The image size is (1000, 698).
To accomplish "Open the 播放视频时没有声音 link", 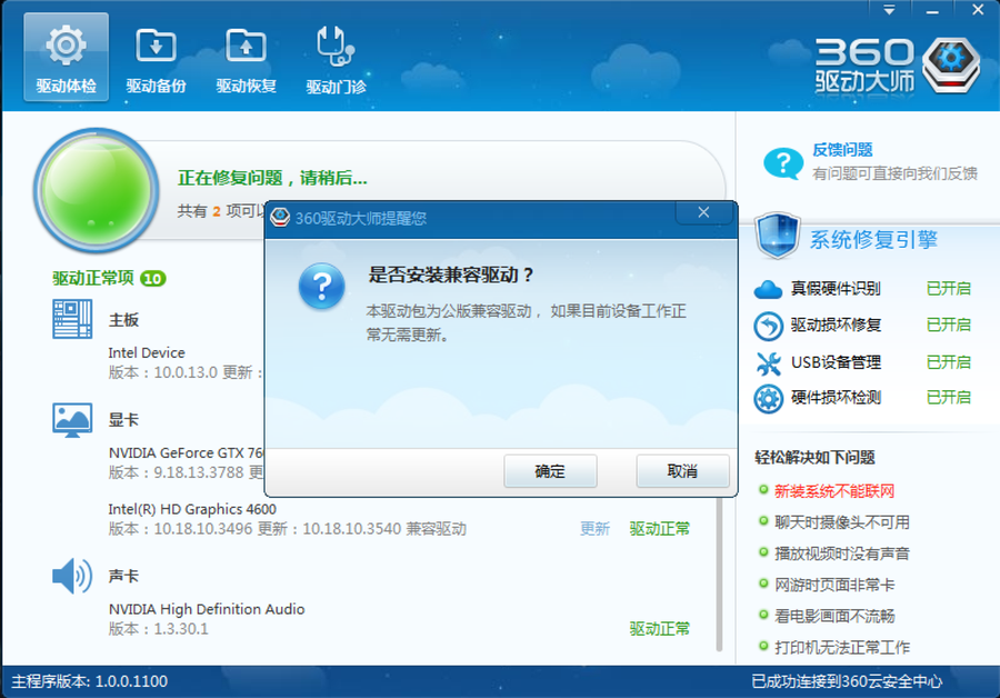I will pos(842,553).
